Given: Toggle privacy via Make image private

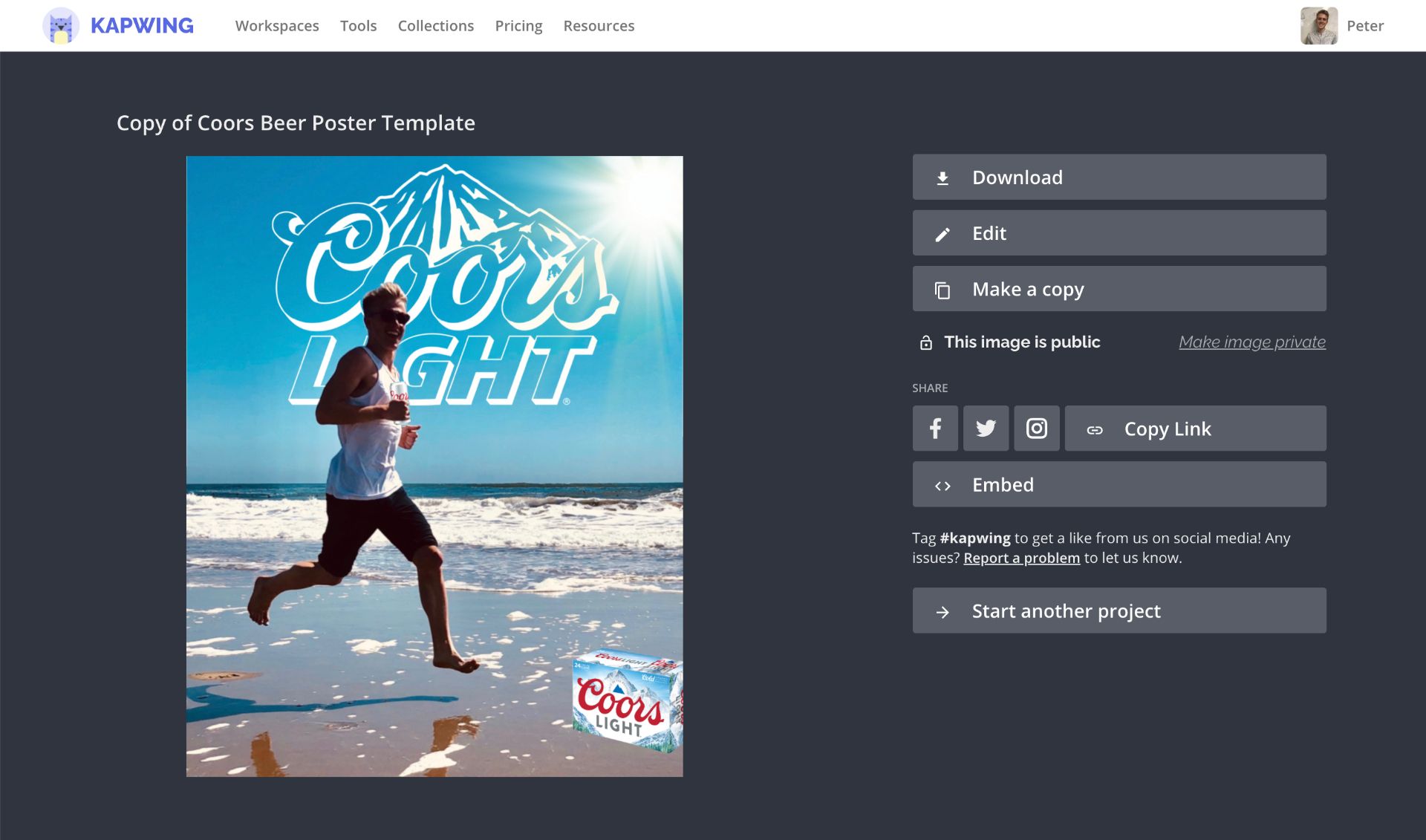Looking at the screenshot, I should [x=1251, y=342].
